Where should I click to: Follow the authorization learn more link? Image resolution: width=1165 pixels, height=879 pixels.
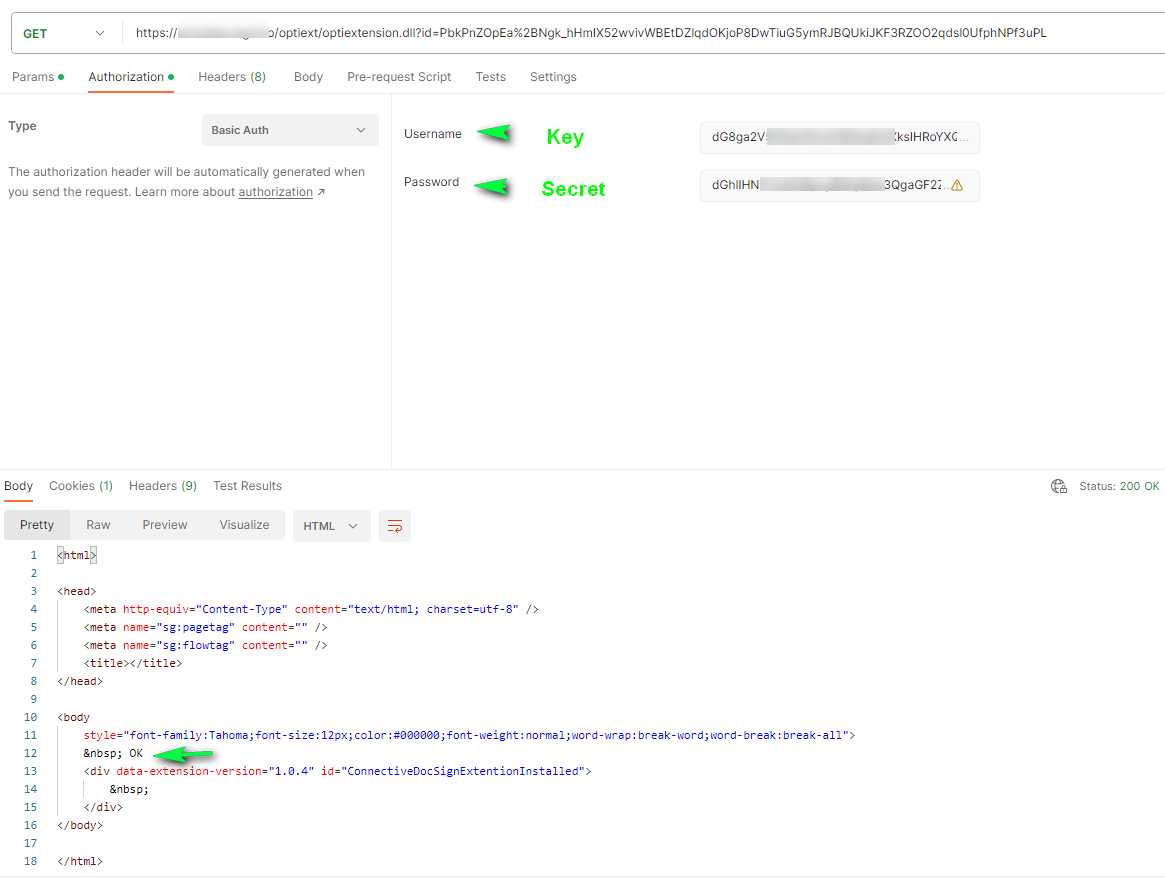point(275,192)
